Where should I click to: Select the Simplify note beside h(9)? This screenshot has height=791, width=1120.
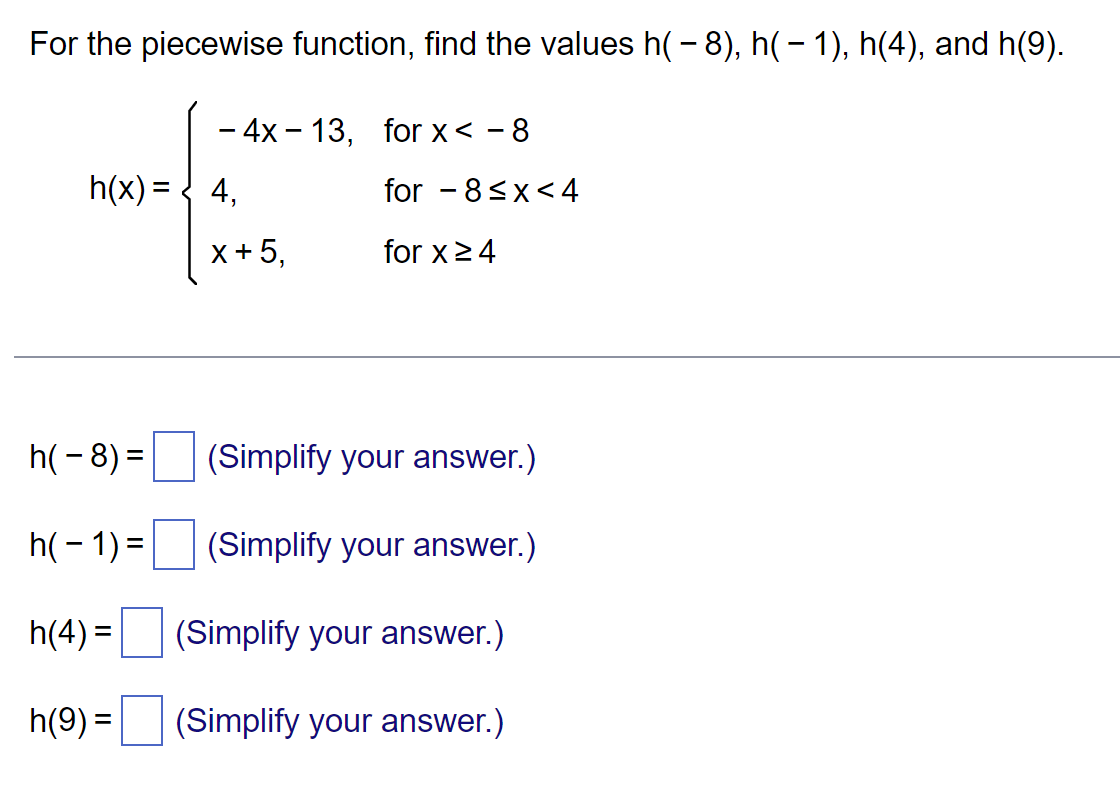coord(339,721)
